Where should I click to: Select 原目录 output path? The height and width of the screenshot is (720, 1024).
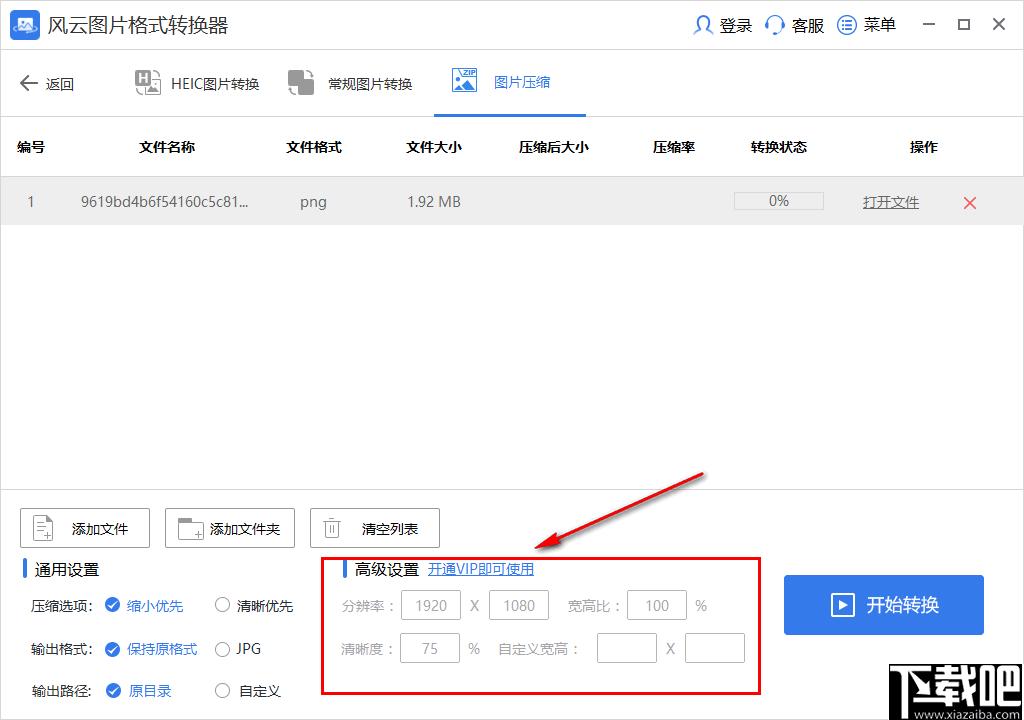pyautogui.click(x=138, y=691)
